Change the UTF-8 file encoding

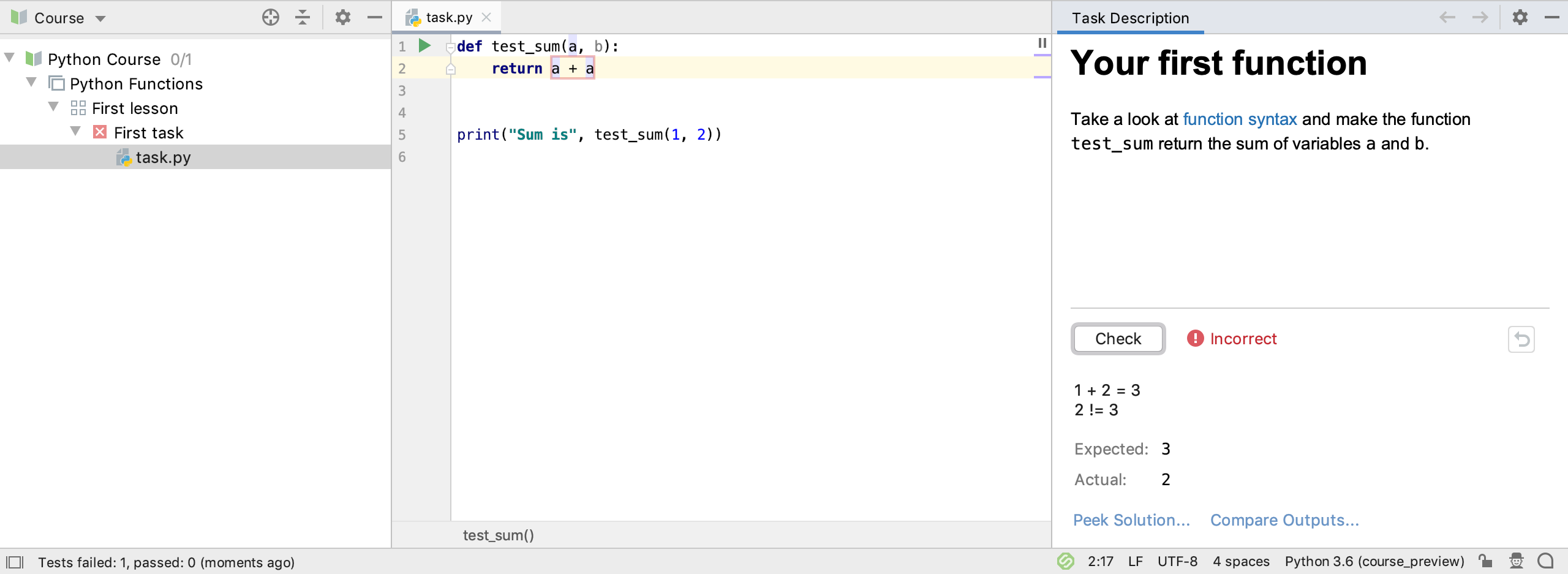click(x=1177, y=562)
